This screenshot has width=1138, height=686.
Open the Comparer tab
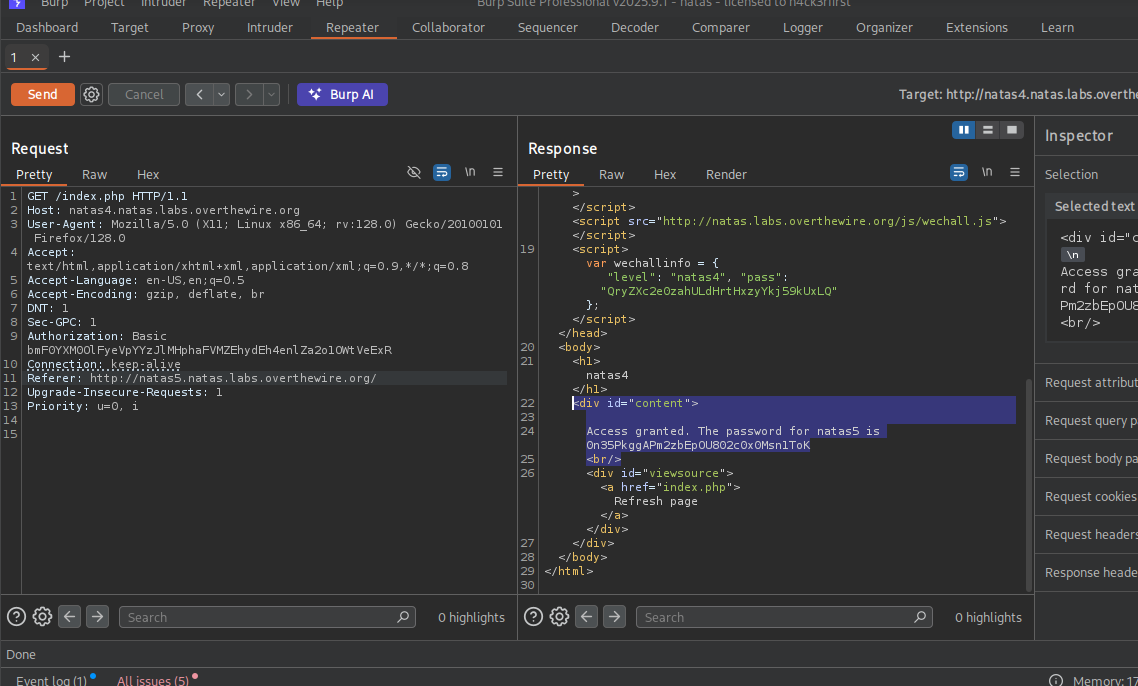click(721, 28)
